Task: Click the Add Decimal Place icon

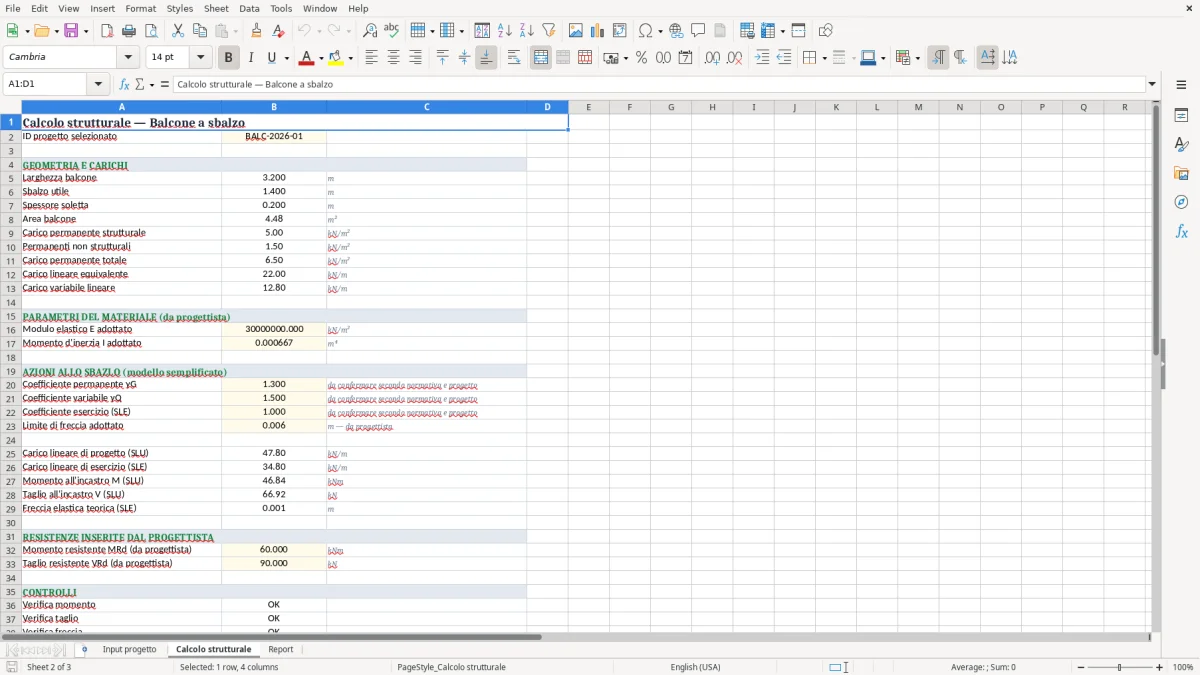Action: (712, 58)
